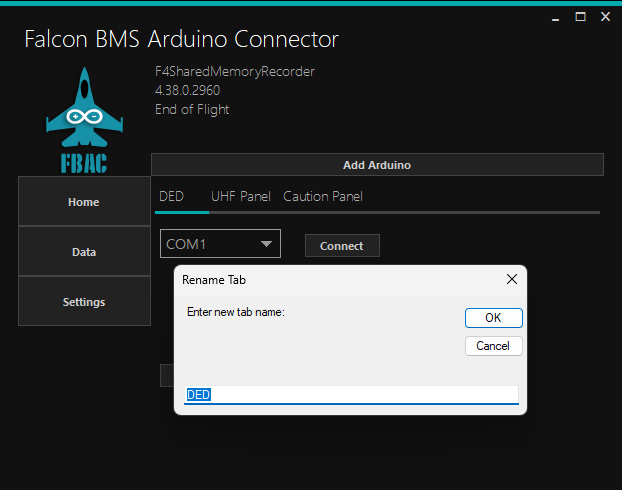The height and width of the screenshot is (490, 622).
Task: Open the Settings section
Action: pos(84,302)
